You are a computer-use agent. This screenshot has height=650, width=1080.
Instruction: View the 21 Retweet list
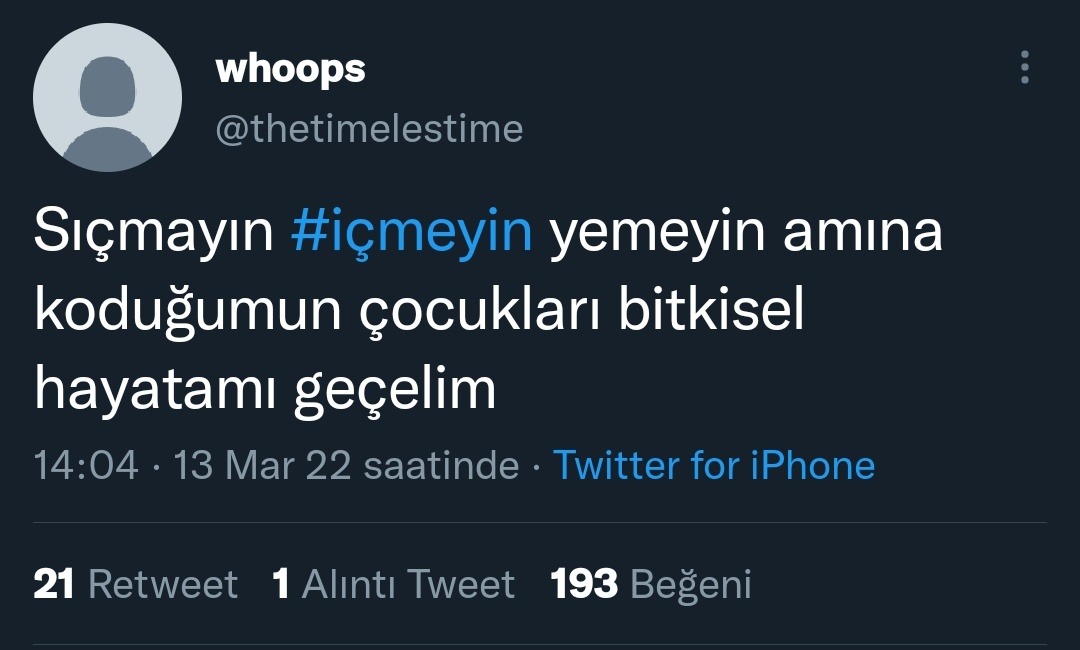135,584
